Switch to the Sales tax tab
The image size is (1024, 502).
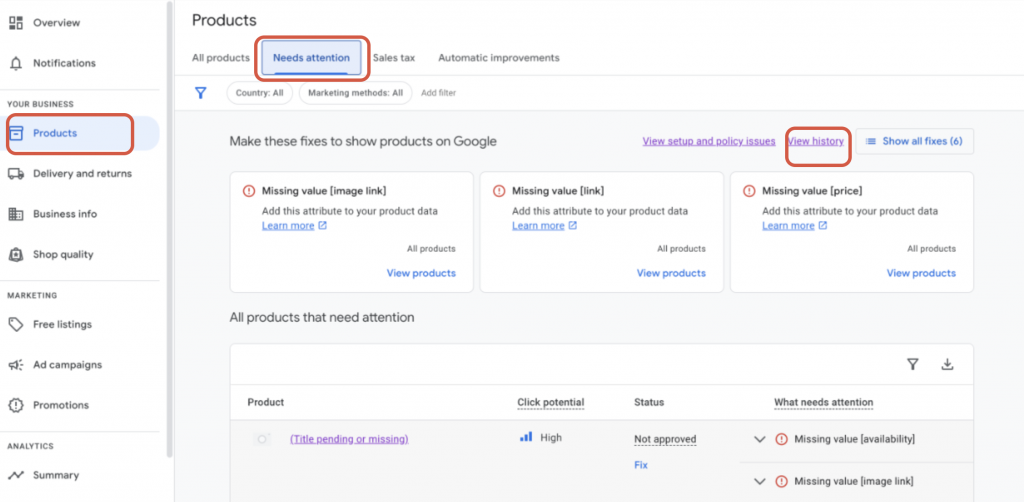393,58
